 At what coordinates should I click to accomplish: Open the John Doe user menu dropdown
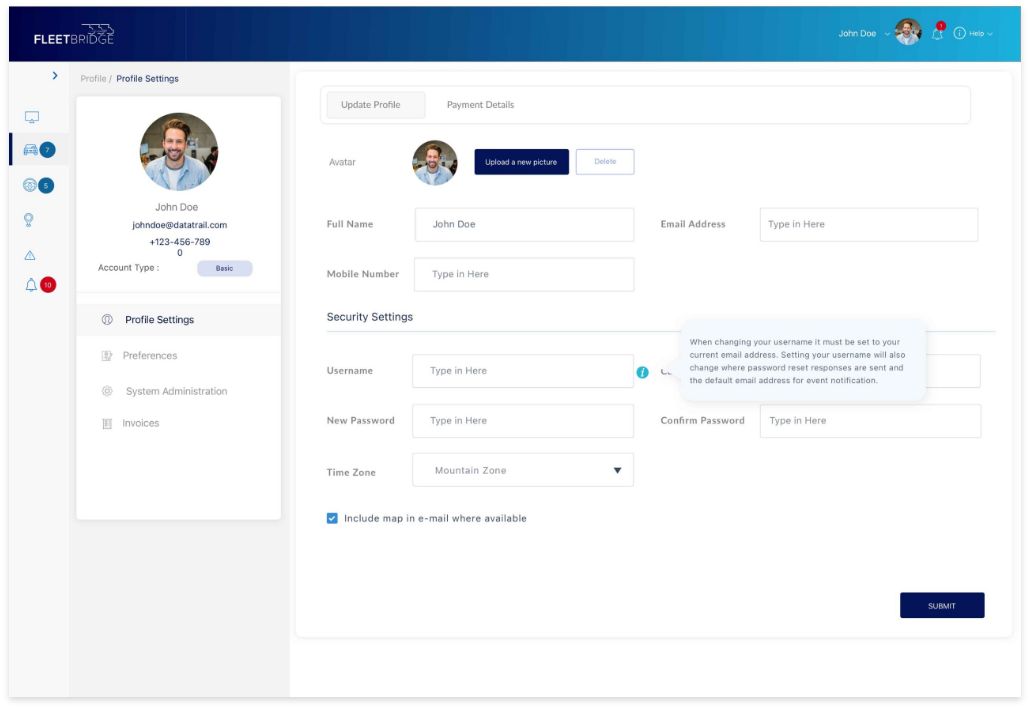864,33
